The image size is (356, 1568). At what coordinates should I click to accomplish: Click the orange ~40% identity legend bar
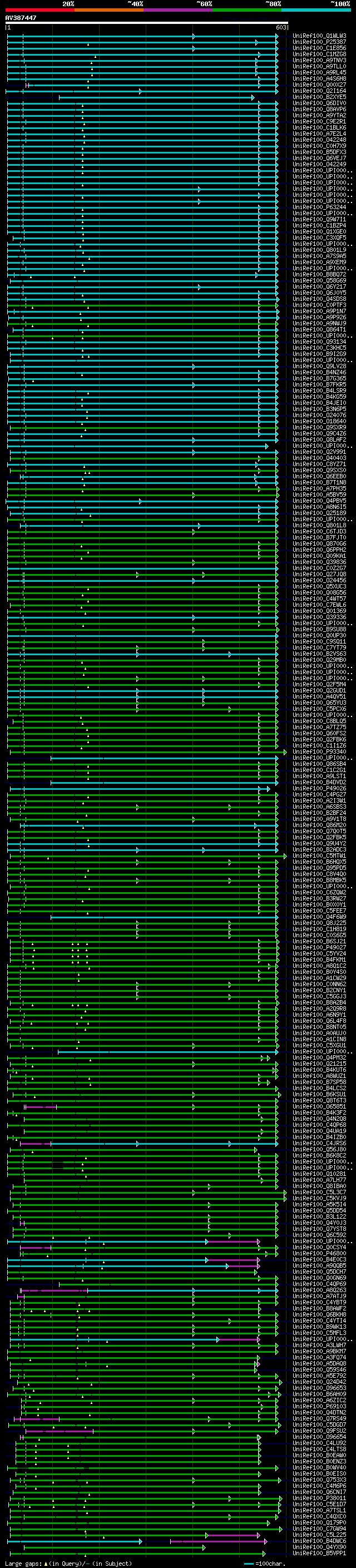109,10
